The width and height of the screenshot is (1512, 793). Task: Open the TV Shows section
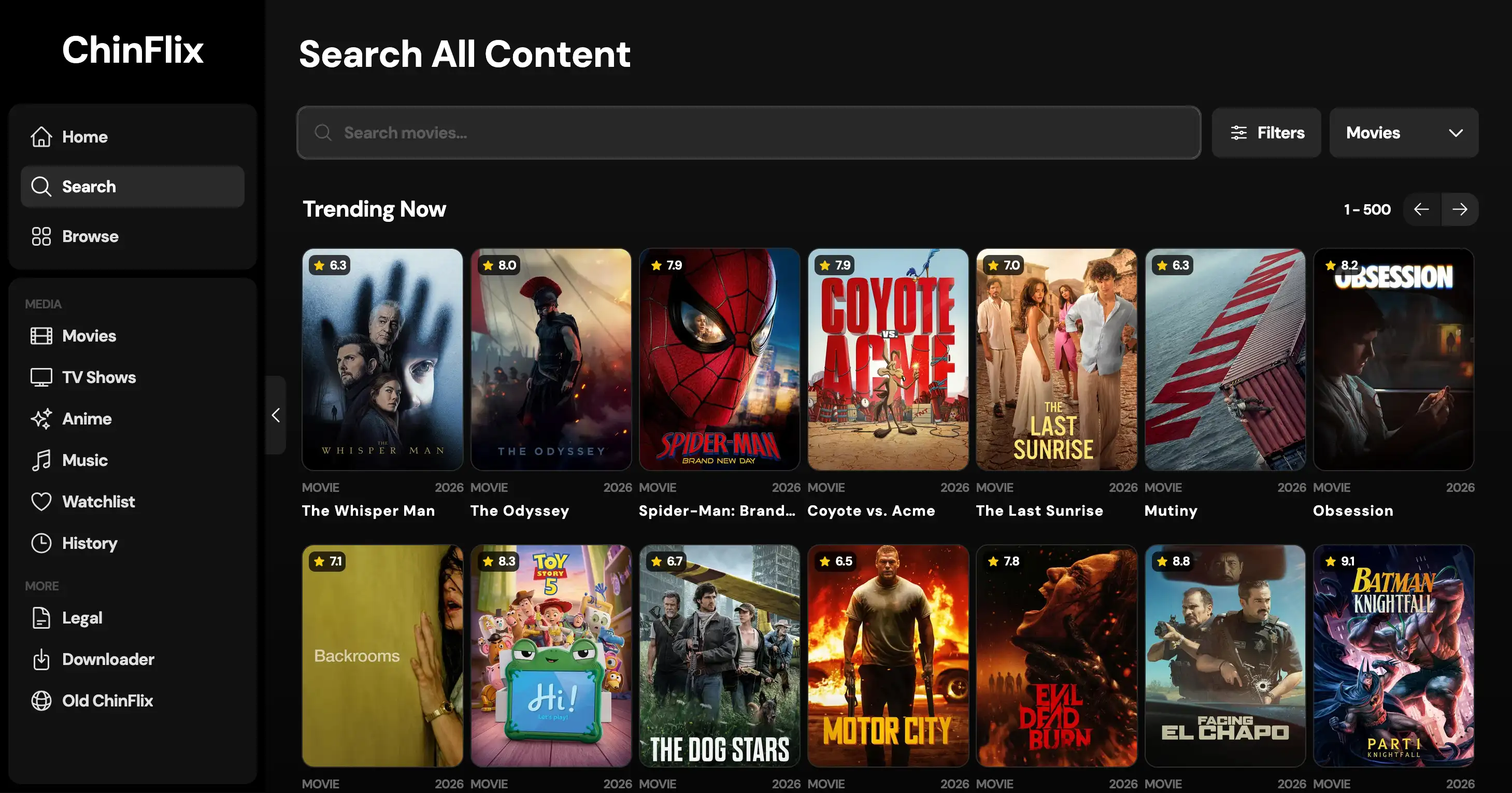133,377
